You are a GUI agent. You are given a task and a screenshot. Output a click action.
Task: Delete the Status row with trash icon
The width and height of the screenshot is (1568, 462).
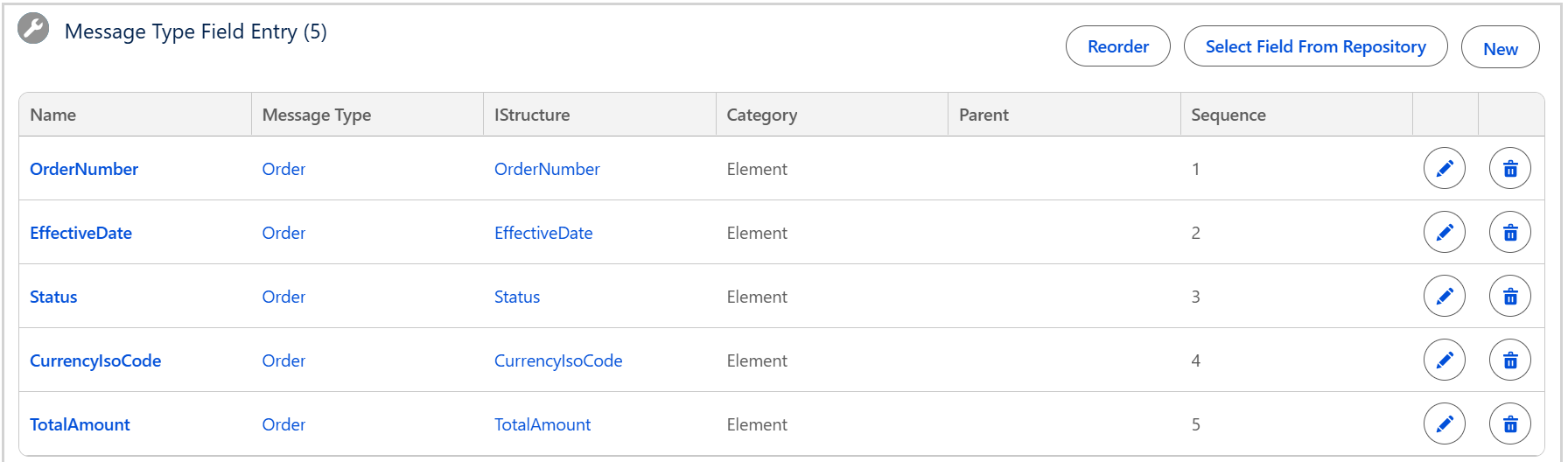coord(1509,296)
